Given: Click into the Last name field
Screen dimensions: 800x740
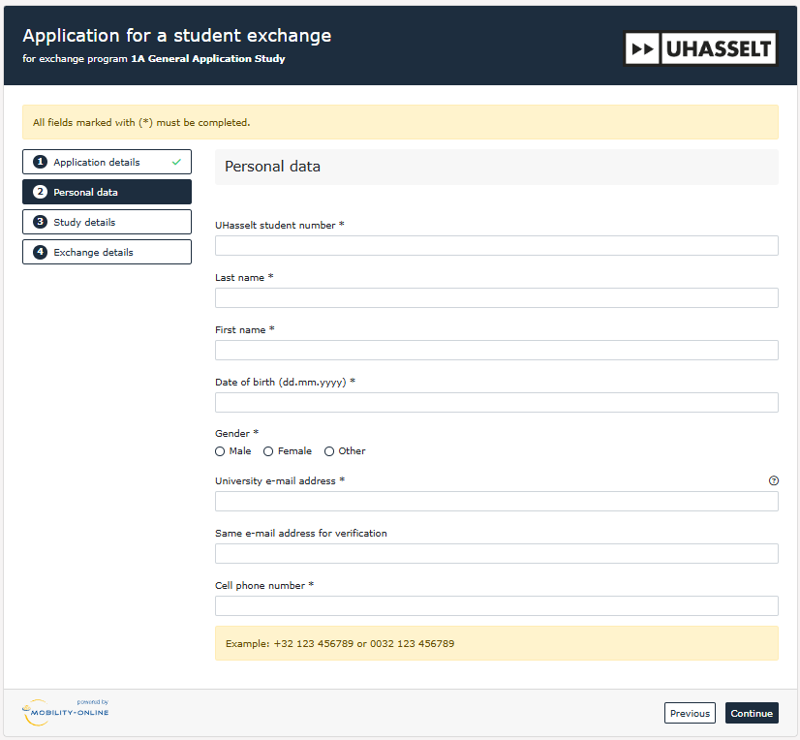Looking at the screenshot, I should [496, 298].
